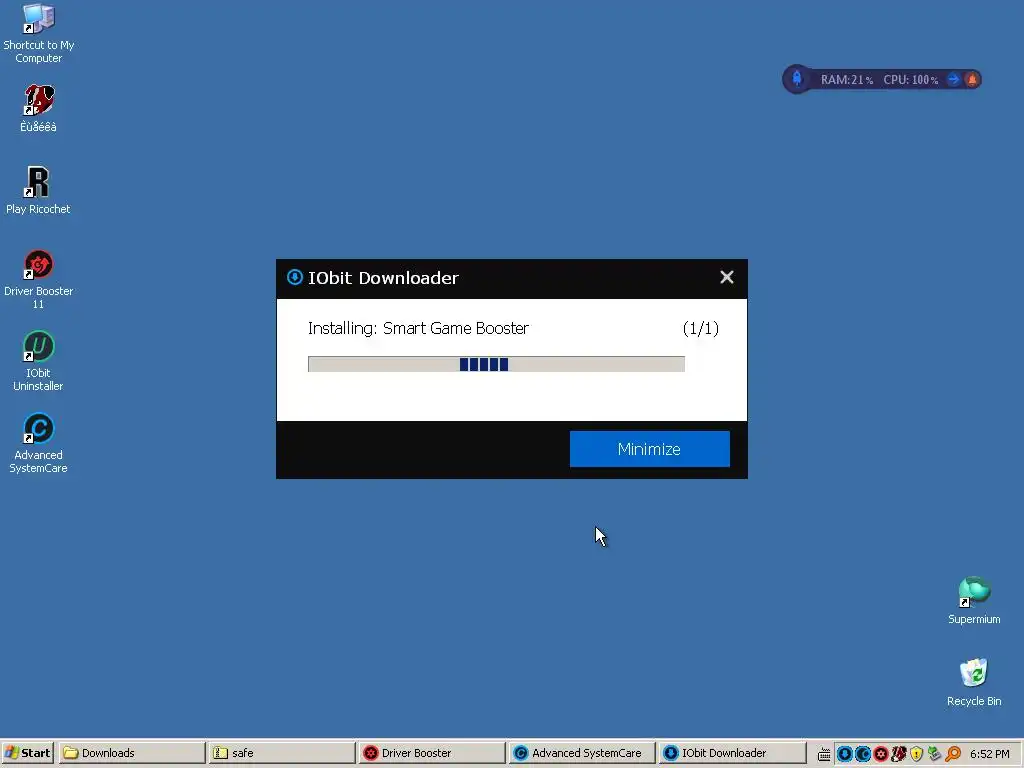
Task: Click the CPU: 100% reading on widget
Action: [910, 80]
